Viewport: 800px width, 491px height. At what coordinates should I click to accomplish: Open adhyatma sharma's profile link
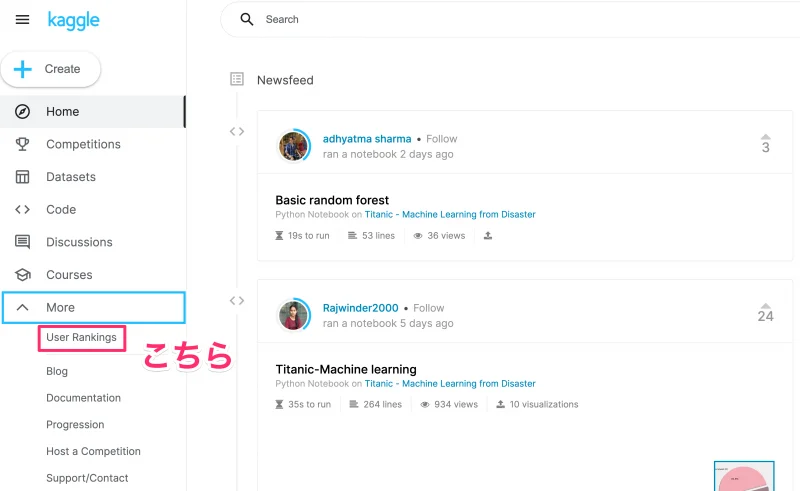click(x=367, y=139)
